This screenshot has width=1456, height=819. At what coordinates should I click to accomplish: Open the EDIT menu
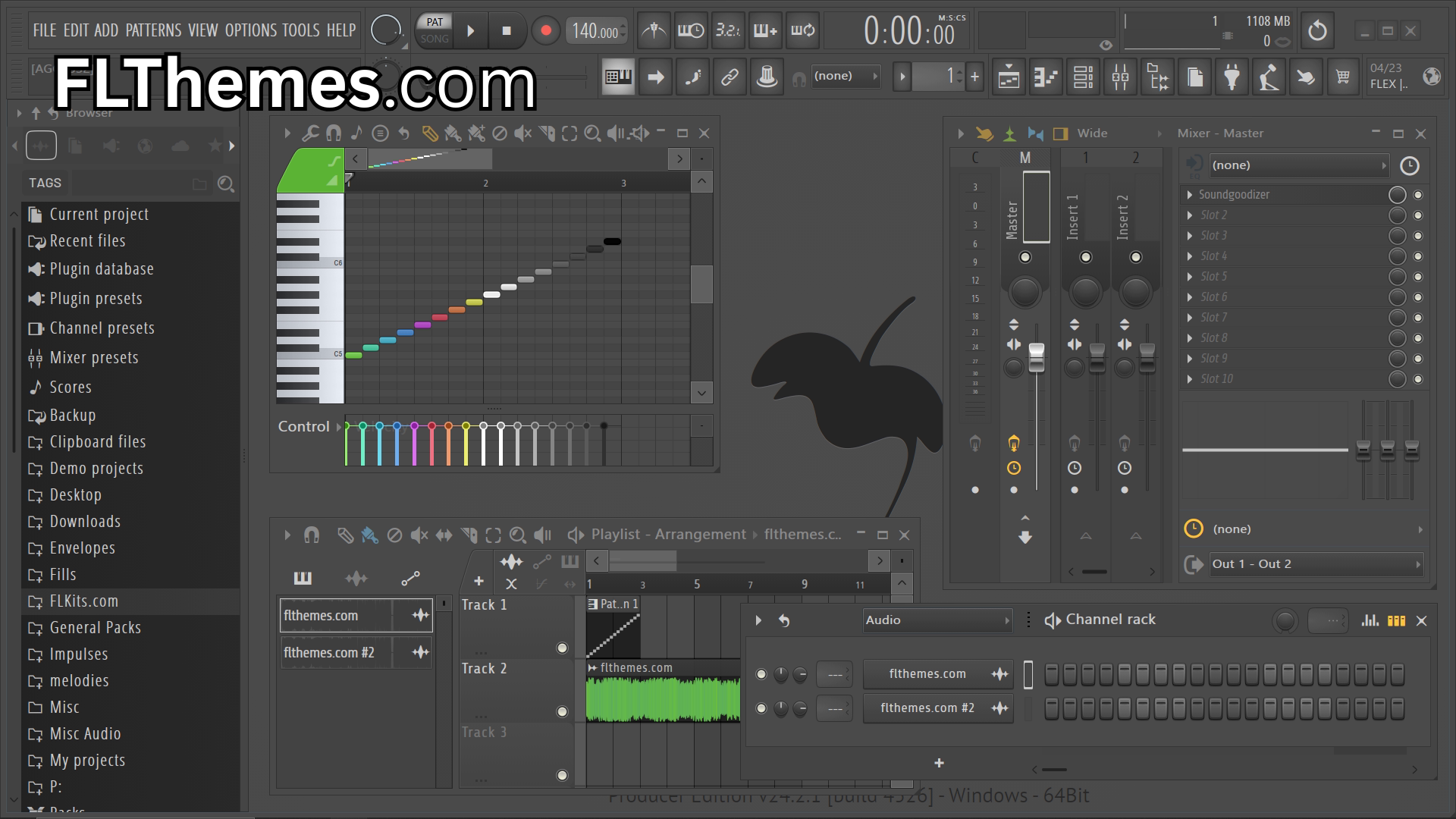click(x=76, y=30)
